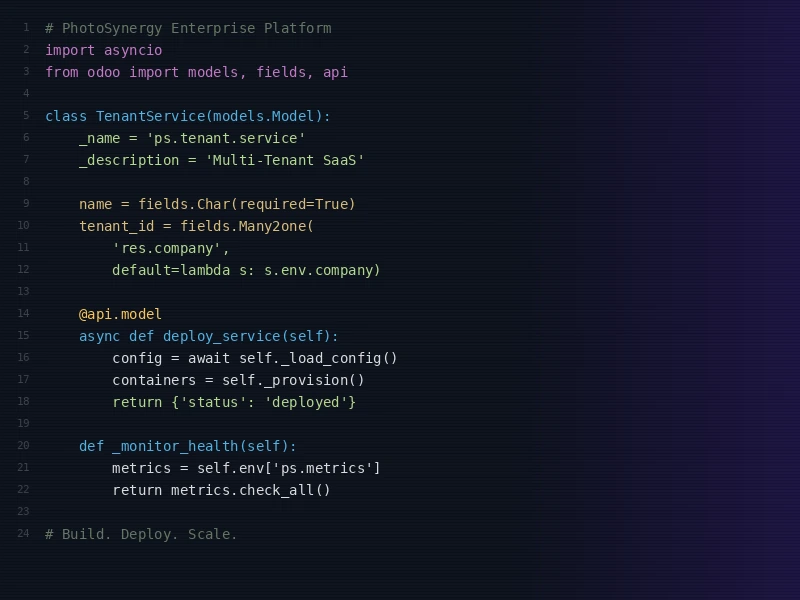Place cursor at 'self._load_config()' call

click(318, 358)
